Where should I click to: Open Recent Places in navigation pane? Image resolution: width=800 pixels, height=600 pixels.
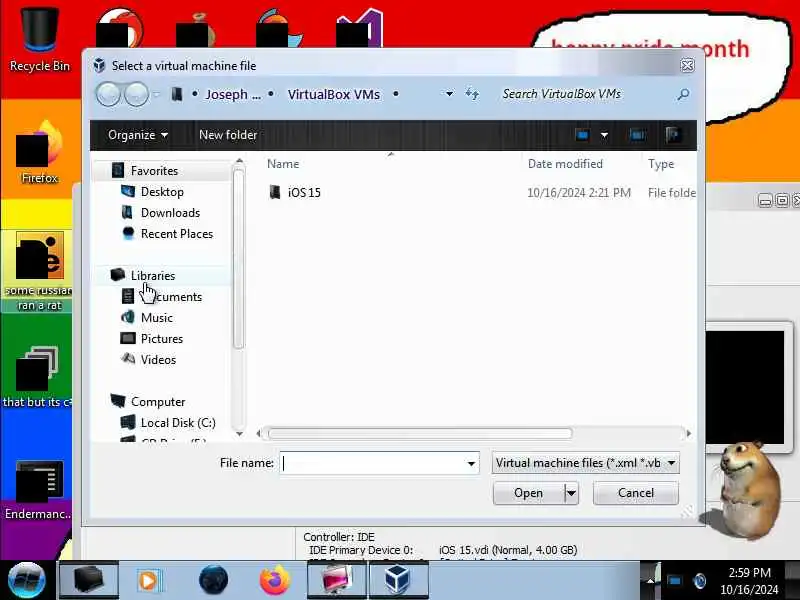tap(177, 234)
